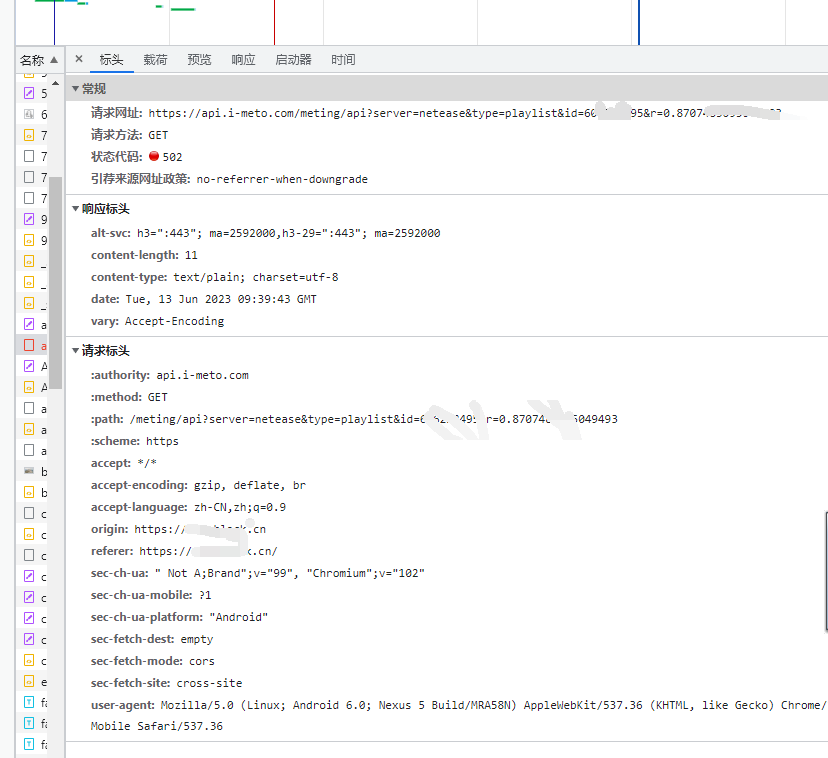Switch to the 响应 tab
The width and height of the screenshot is (828, 758).
[x=243, y=59]
